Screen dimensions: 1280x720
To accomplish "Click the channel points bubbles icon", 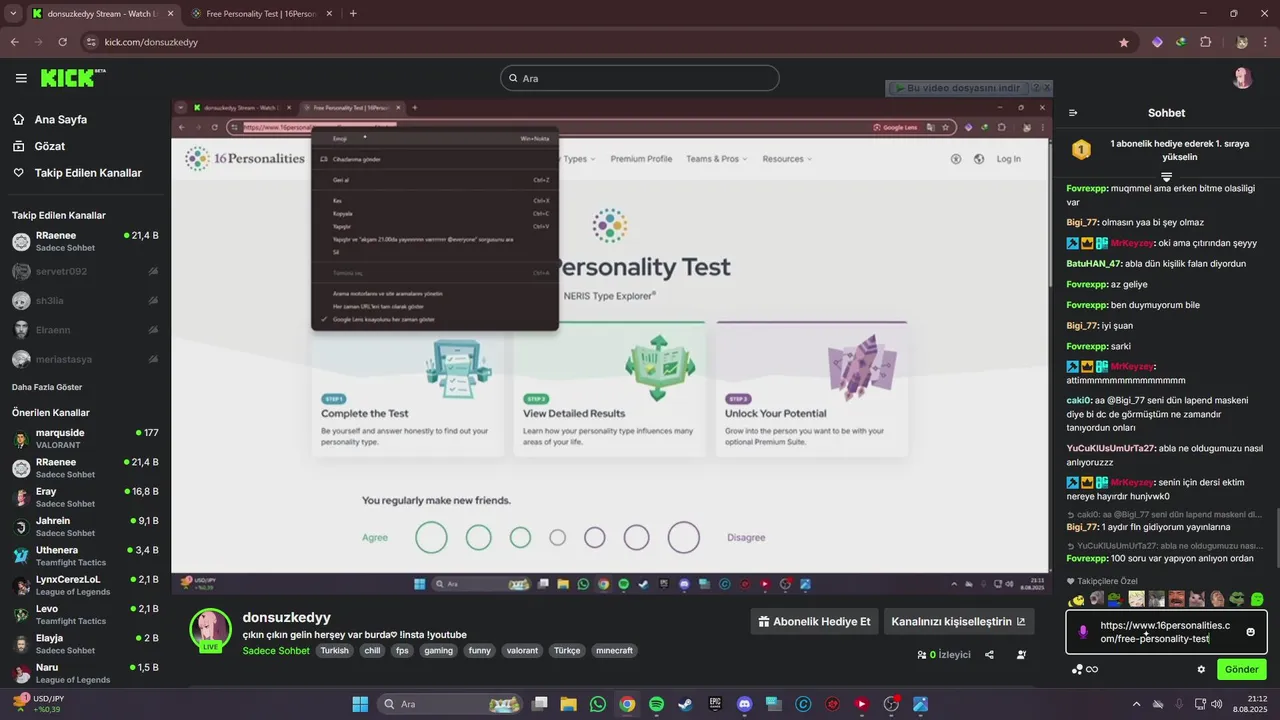I will click(x=1076, y=669).
